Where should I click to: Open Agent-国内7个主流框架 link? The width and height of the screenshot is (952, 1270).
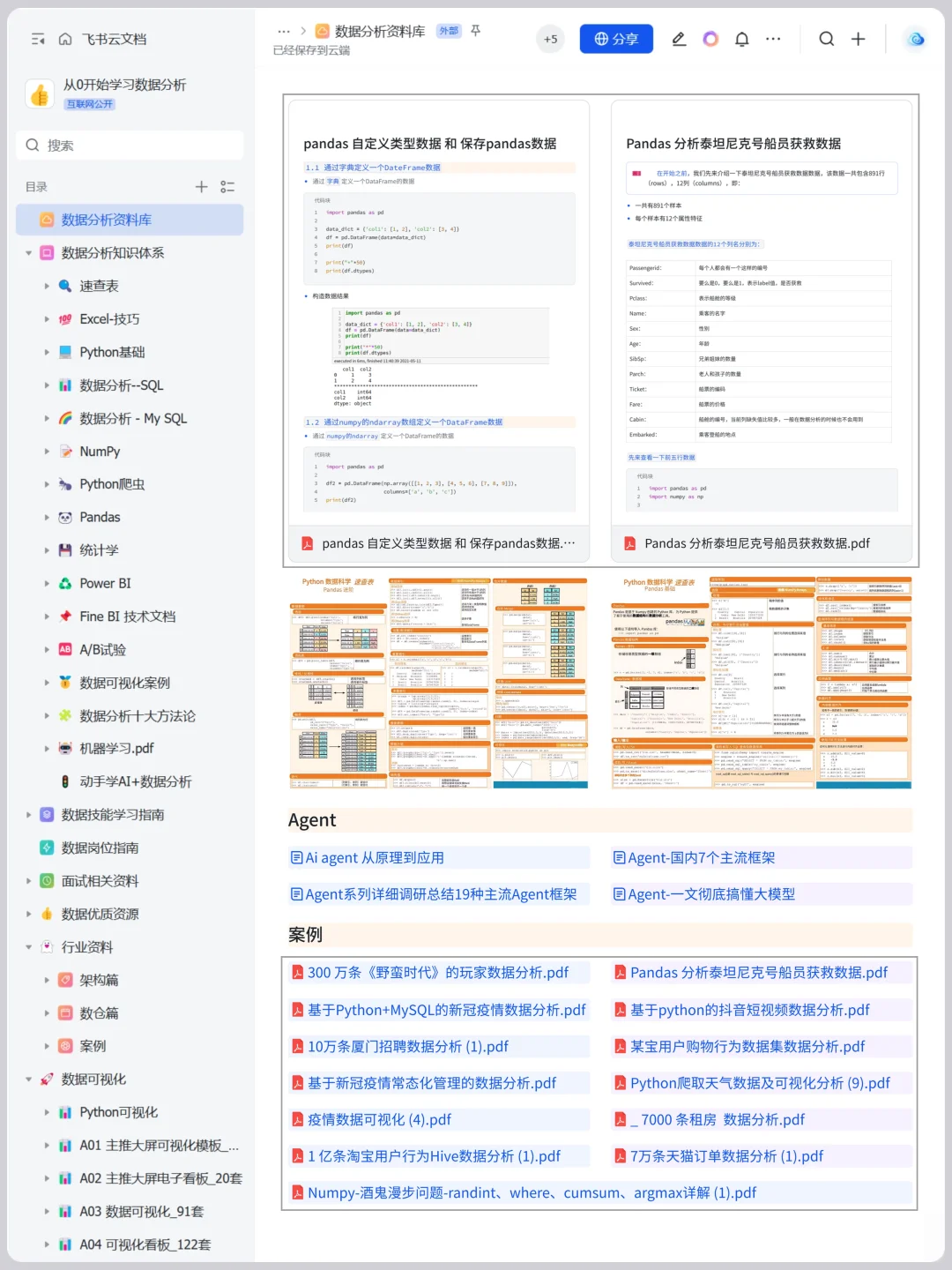click(x=695, y=857)
